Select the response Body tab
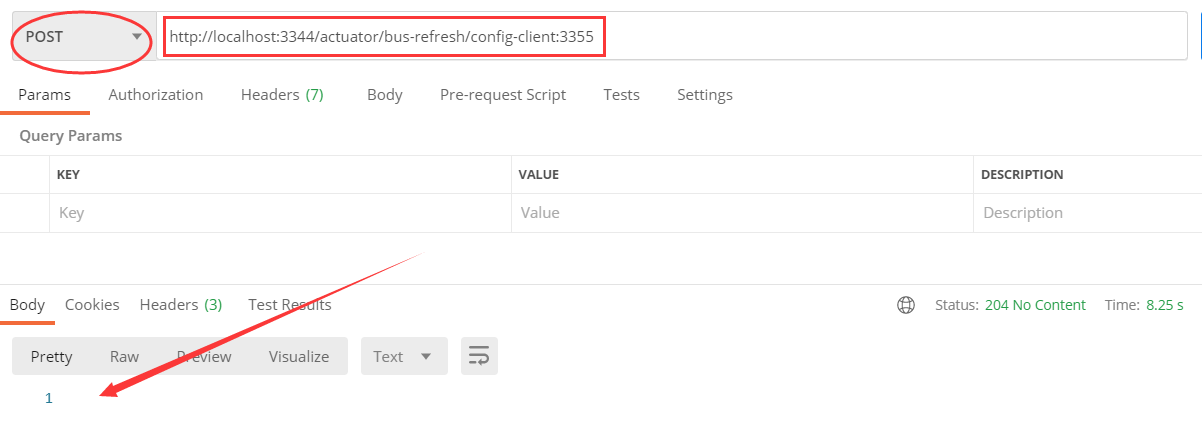This screenshot has height=436, width=1202. (27, 305)
